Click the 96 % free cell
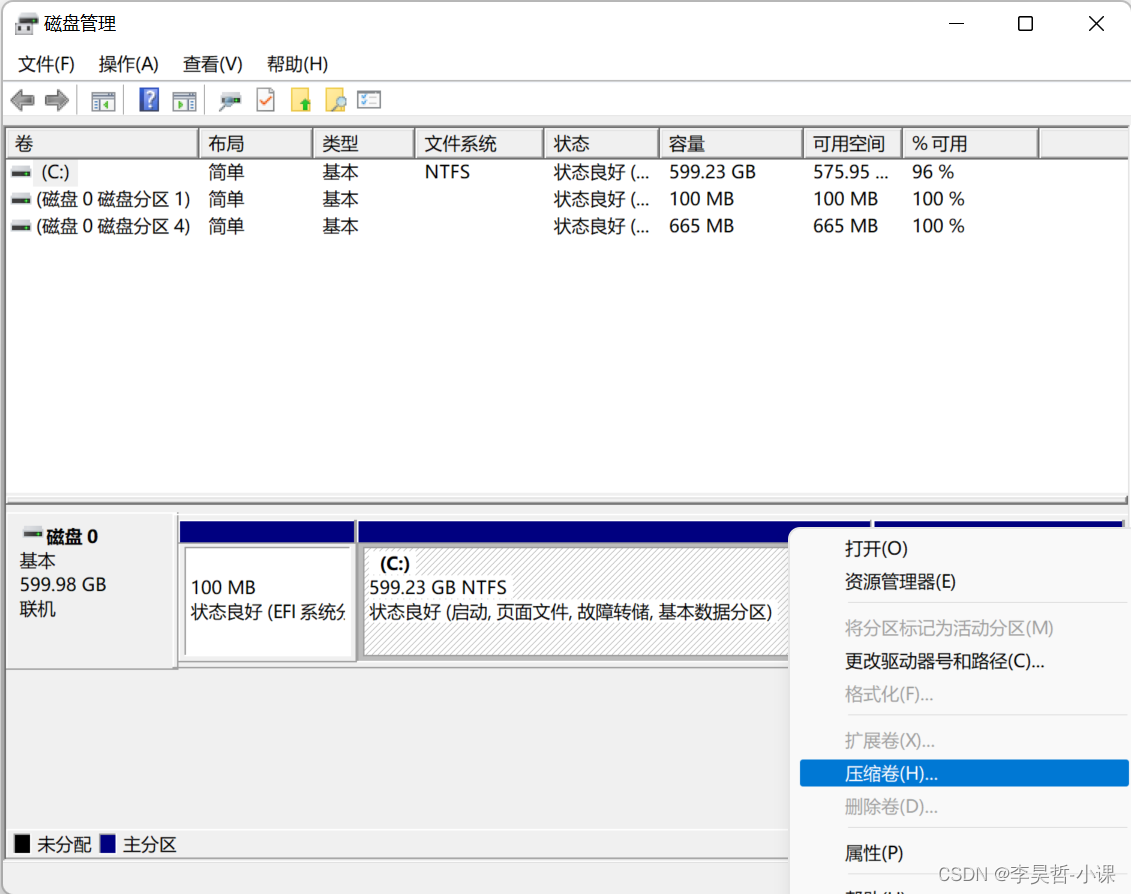Image resolution: width=1131 pixels, height=894 pixels. pos(933,172)
